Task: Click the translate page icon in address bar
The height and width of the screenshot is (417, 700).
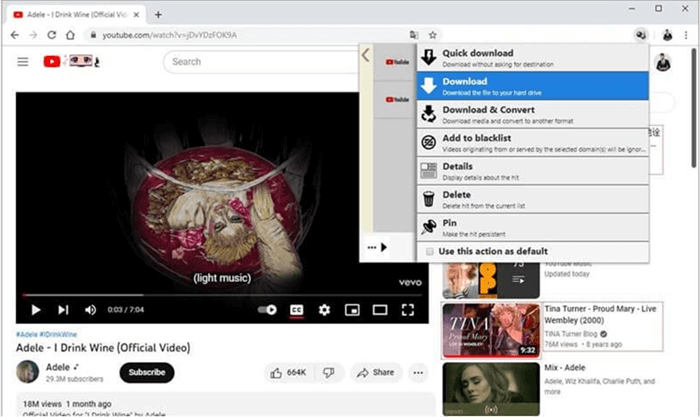Action: point(414,35)
